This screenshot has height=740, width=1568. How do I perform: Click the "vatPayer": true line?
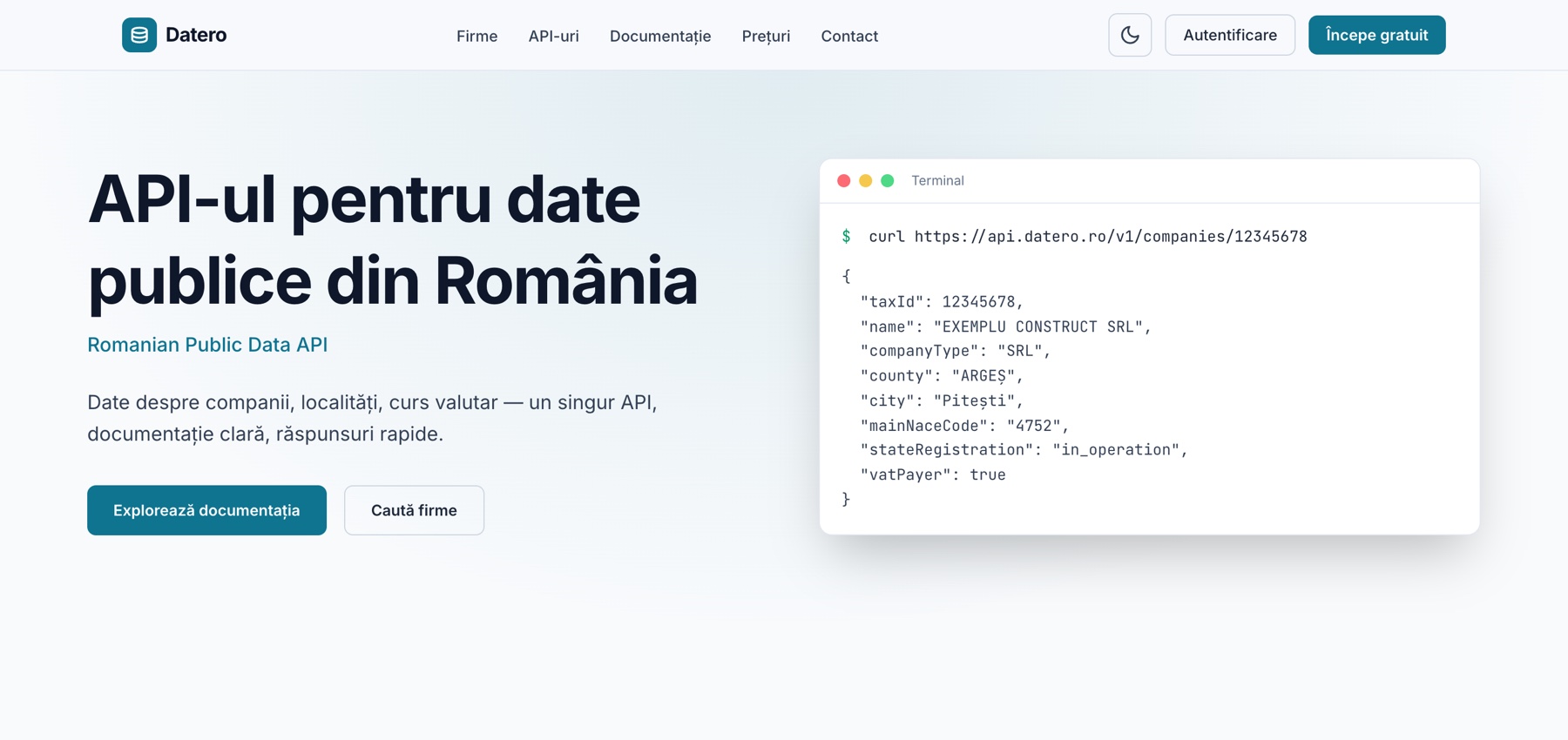[x=933, y=474]
